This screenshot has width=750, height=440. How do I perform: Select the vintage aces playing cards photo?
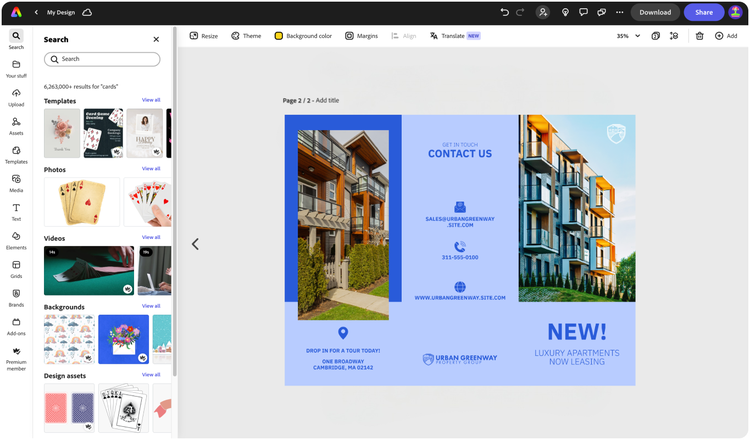pos(82,202)
